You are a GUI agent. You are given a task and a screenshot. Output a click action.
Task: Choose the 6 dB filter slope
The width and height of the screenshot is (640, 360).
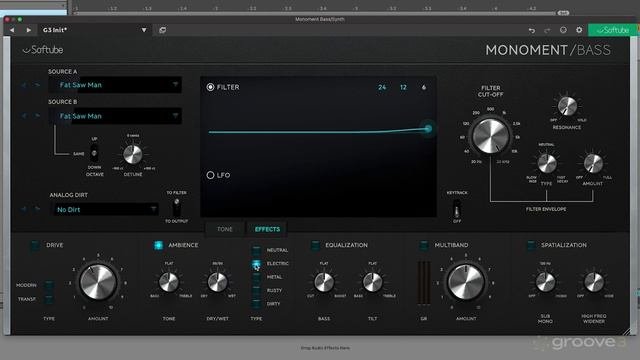[424, 87]
